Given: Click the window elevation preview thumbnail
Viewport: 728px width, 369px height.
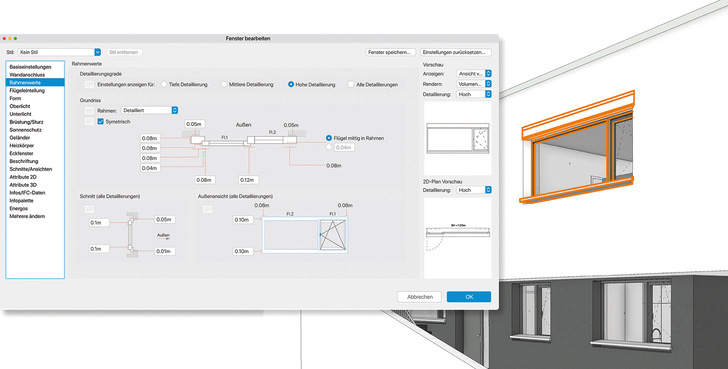Looking at the screenshot, I should pyautogui.click(x=458, y=138).
